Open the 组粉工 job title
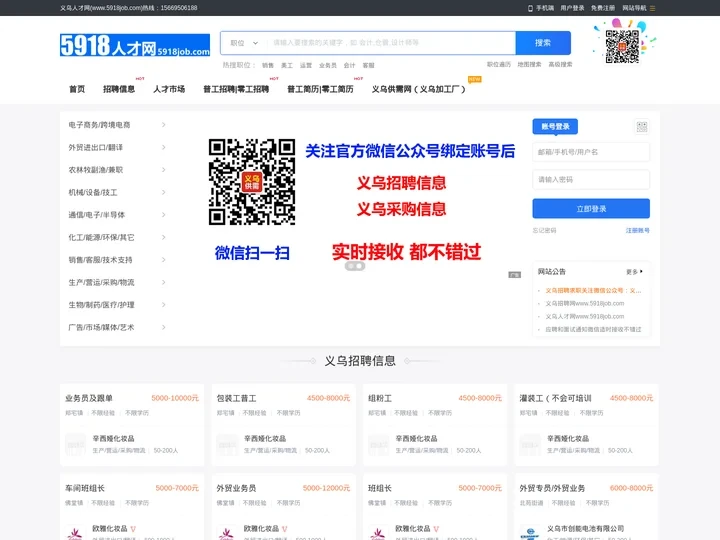This screenshot has width=720, height=540. tap(380, 398)
